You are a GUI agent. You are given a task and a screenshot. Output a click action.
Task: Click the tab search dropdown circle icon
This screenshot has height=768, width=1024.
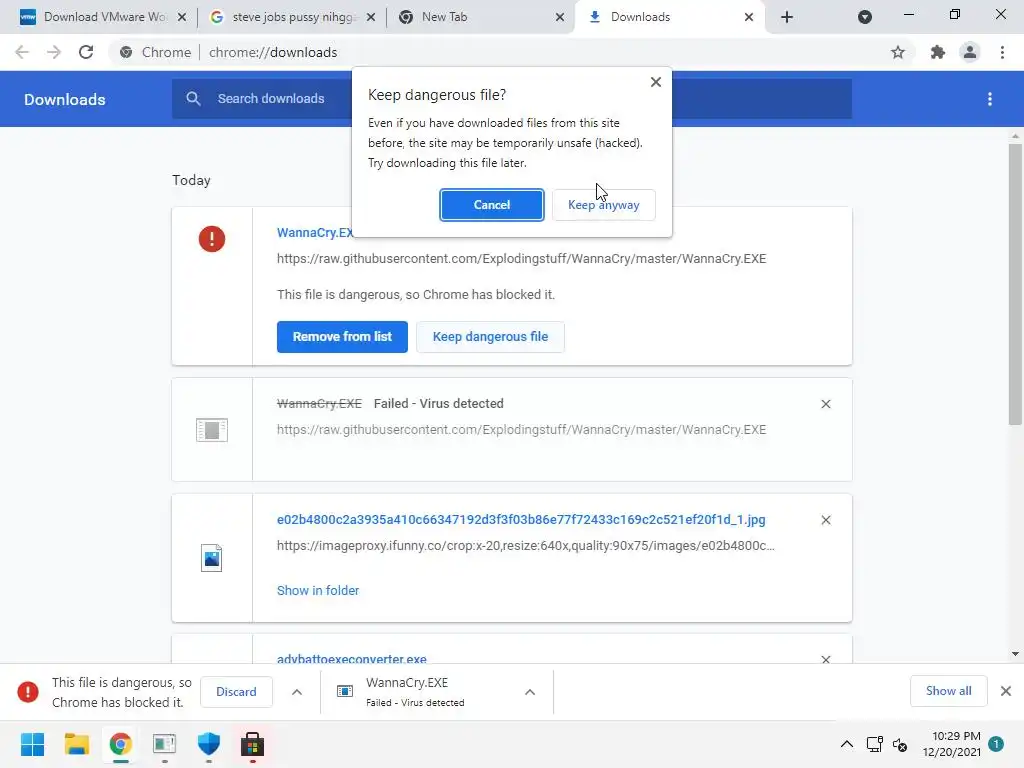click(865, 17)
